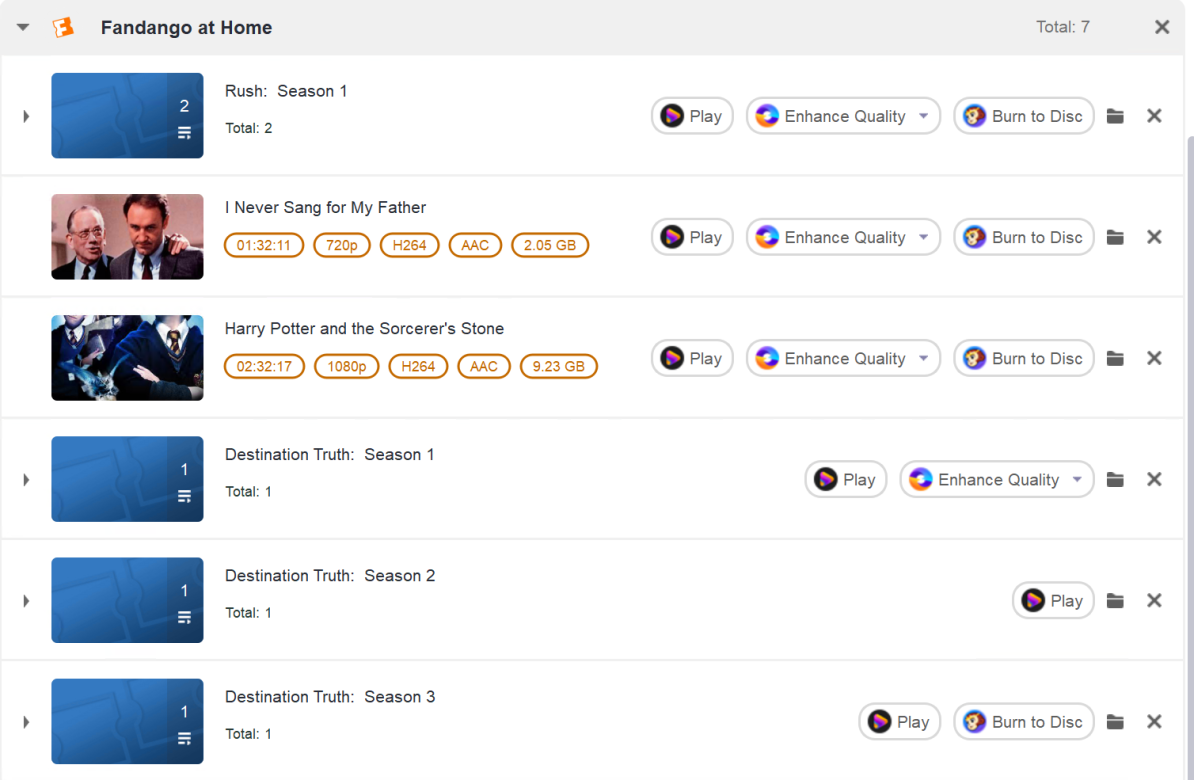Play Destination Truth Season 2
The image size is (1194, 780).
click(1053, 600)
